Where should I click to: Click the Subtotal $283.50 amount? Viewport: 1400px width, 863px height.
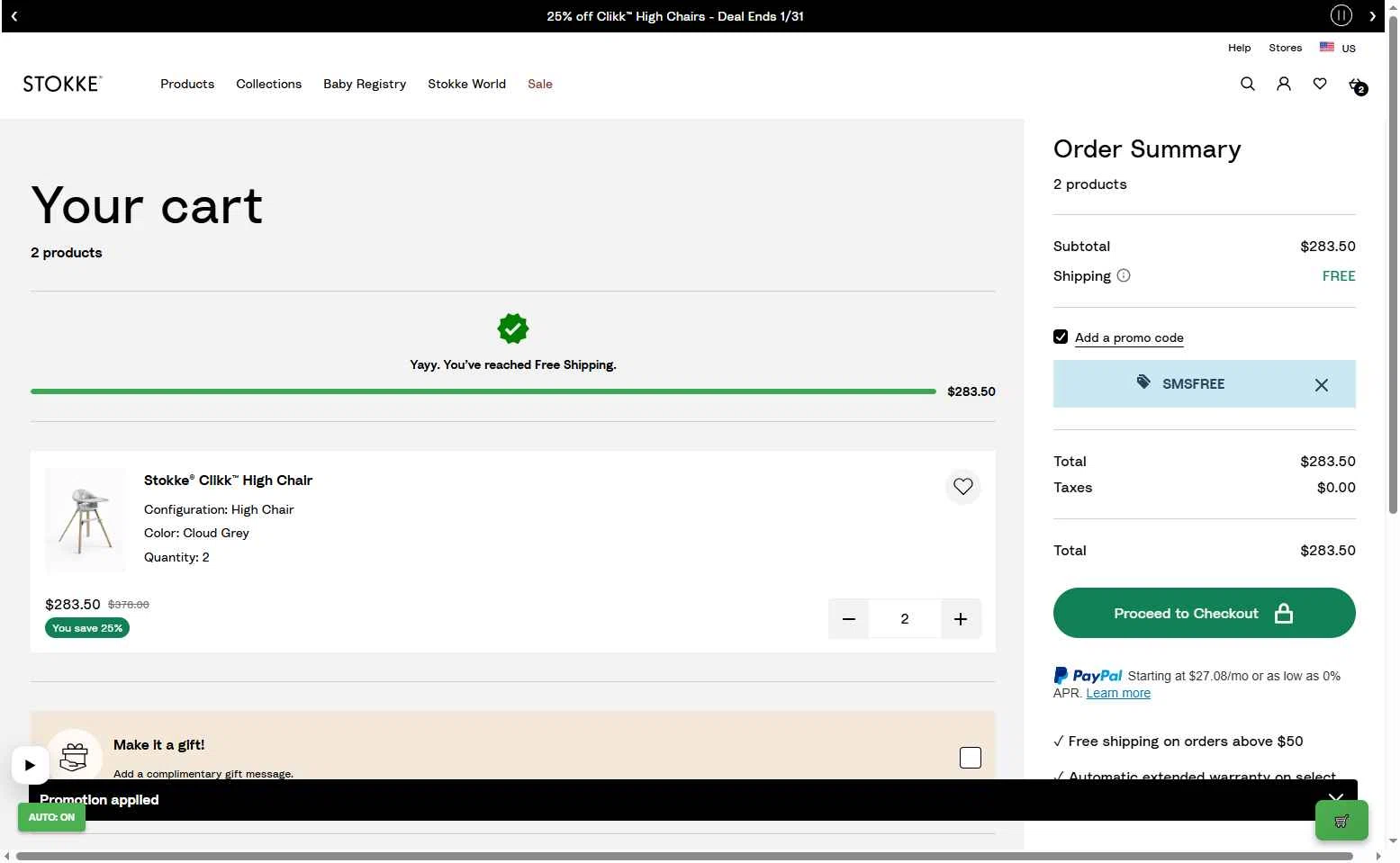tap(1327, 247)
